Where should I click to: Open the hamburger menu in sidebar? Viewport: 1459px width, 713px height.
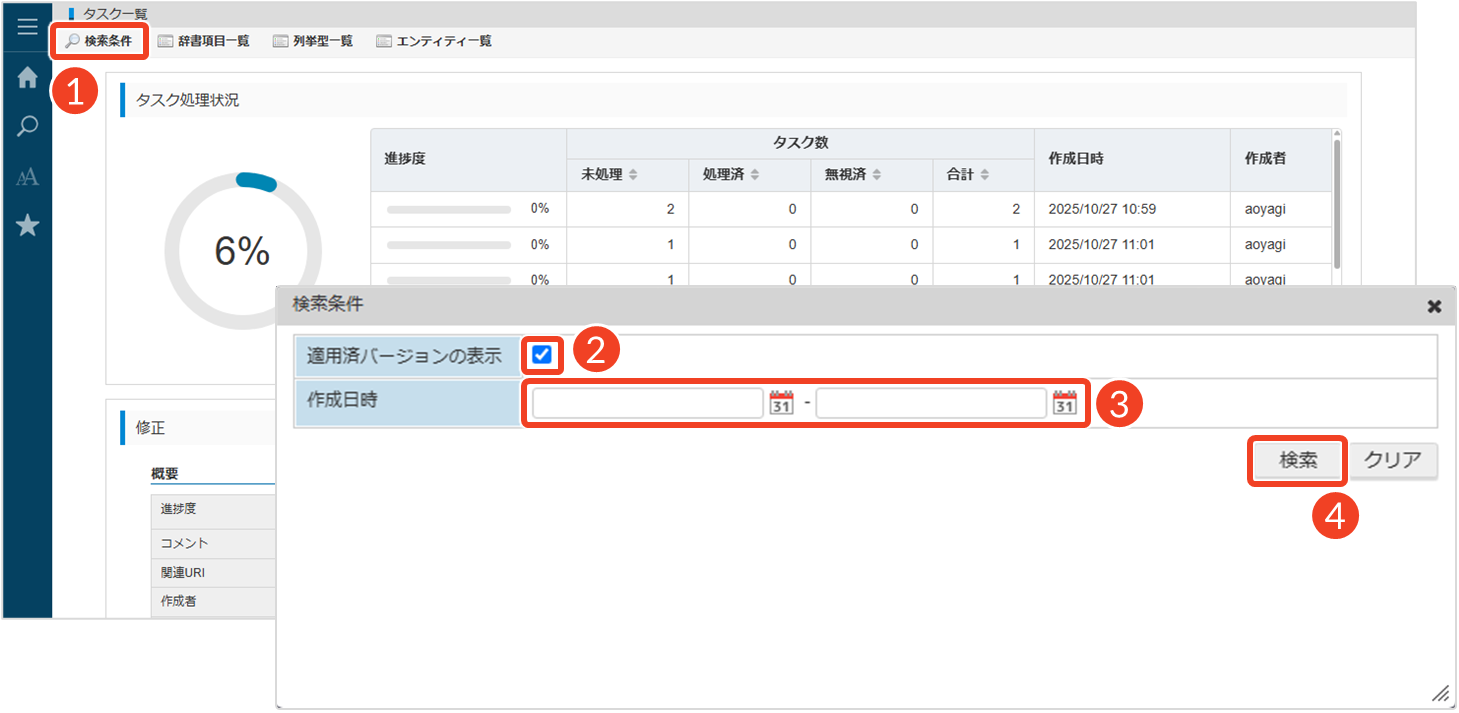(27, 27)
